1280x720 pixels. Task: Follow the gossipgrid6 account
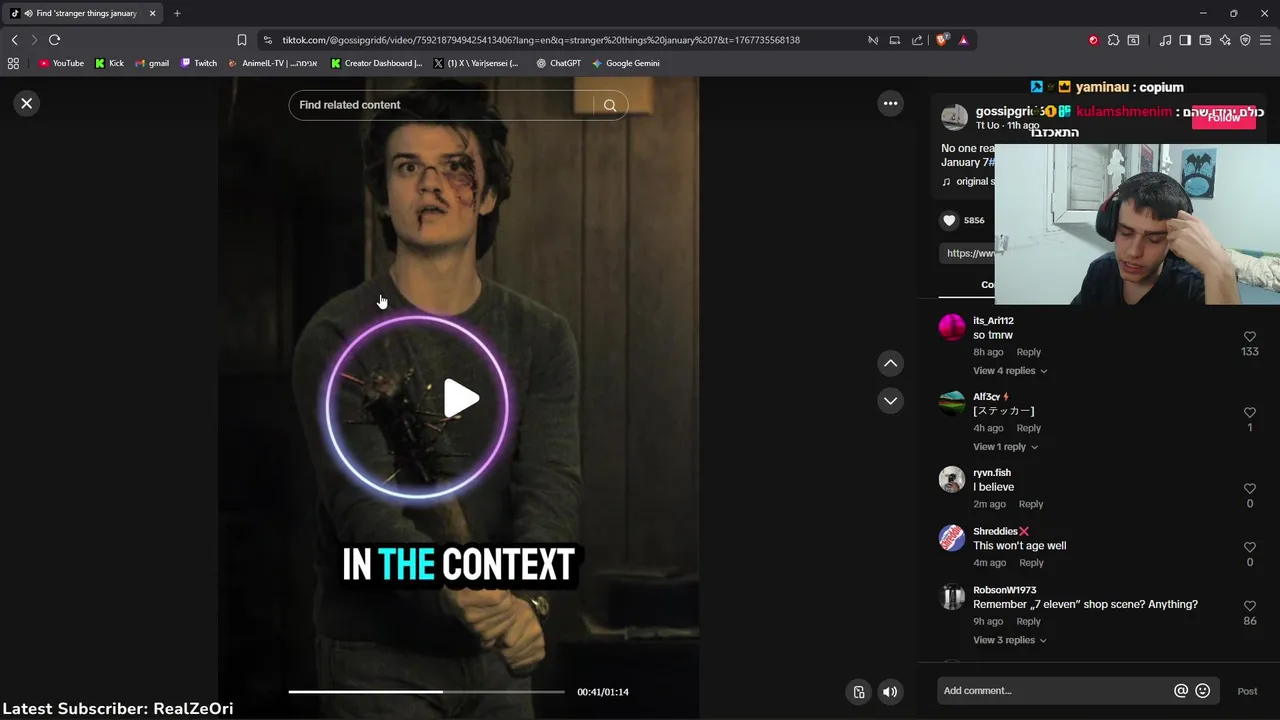click(1223, 117)
